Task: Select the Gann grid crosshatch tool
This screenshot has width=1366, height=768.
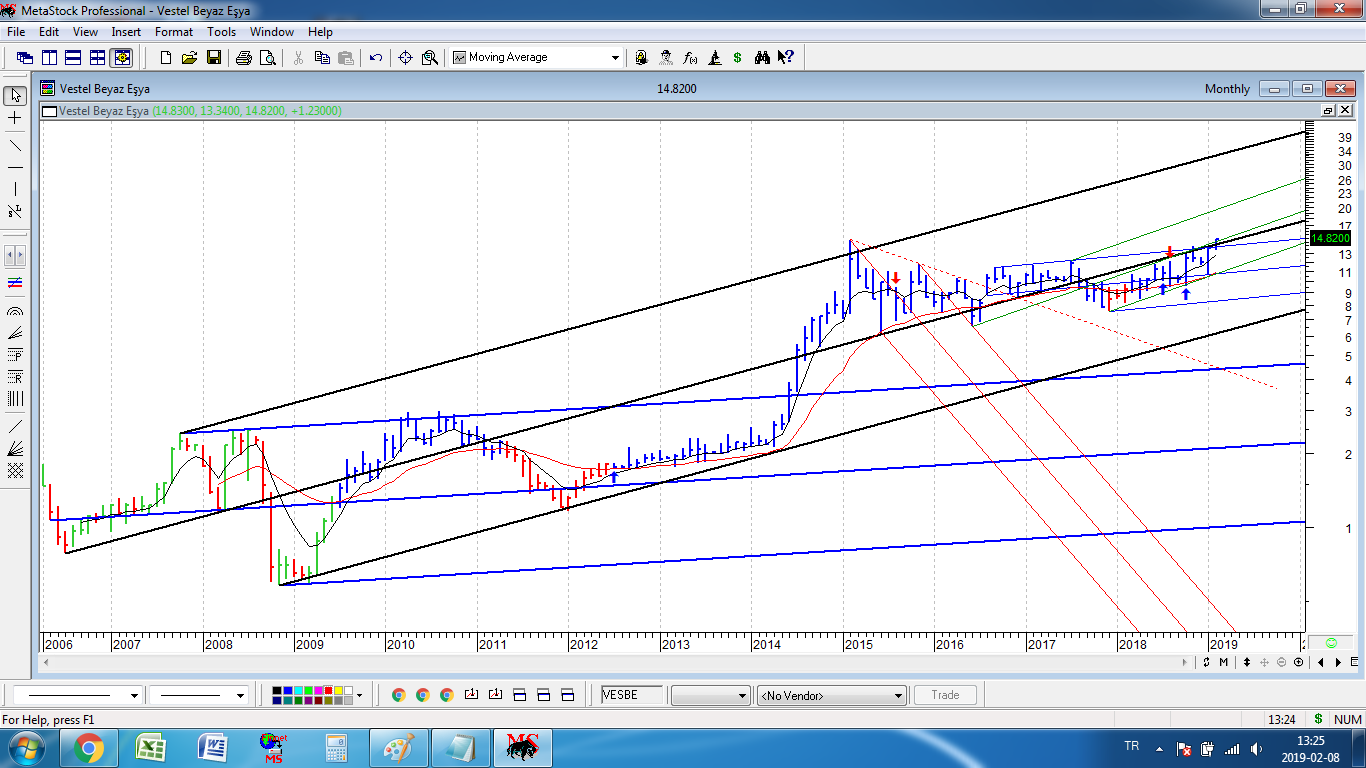Action: point(15,471)
